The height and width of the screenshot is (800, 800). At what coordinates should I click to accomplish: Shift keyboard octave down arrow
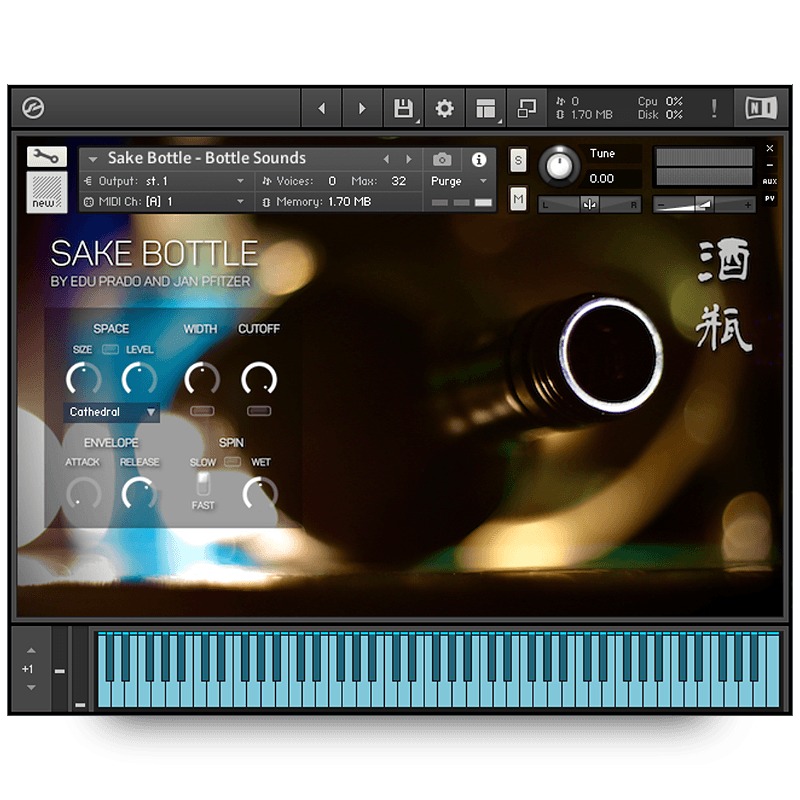click(x=31, y=688)
